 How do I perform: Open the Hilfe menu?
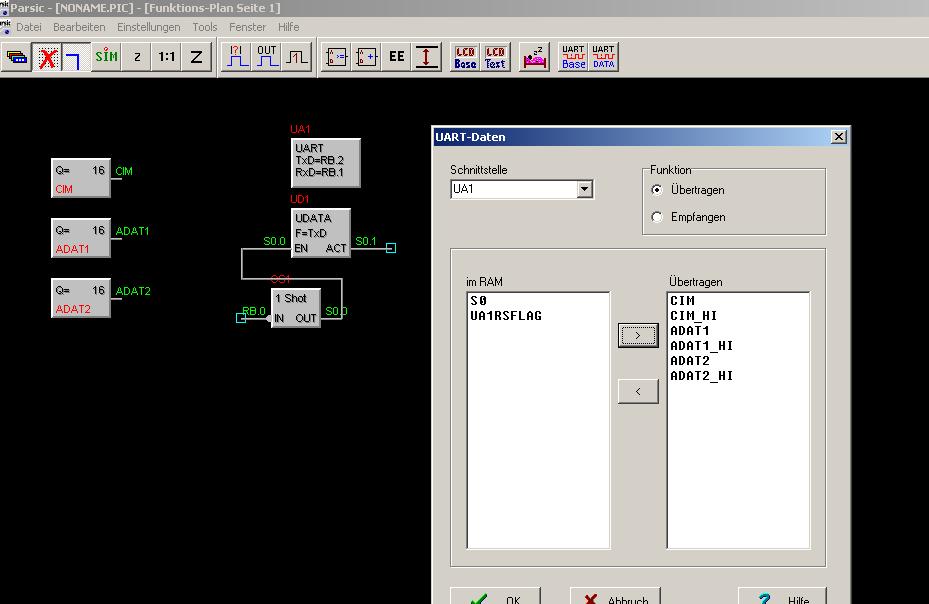click(x=289, y=27)
